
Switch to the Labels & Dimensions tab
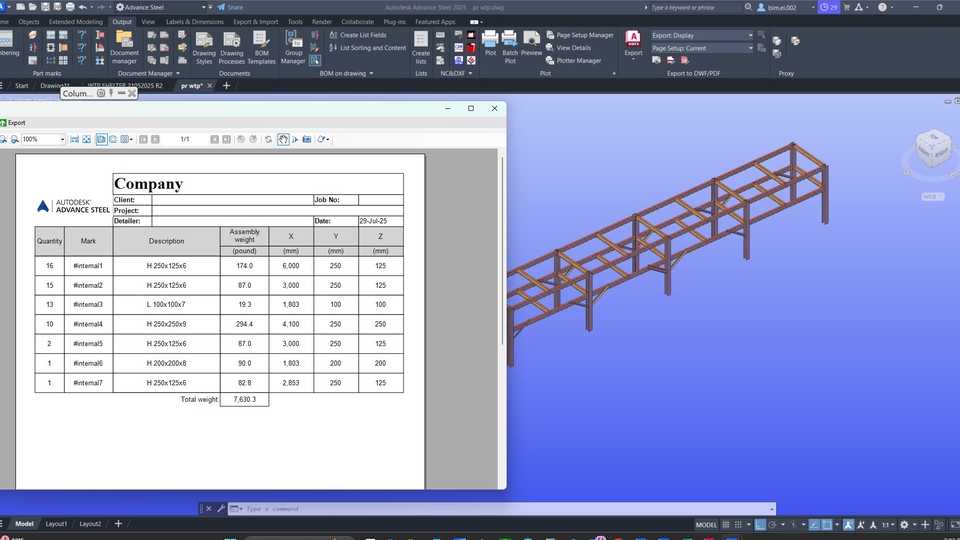coord(194,21)
